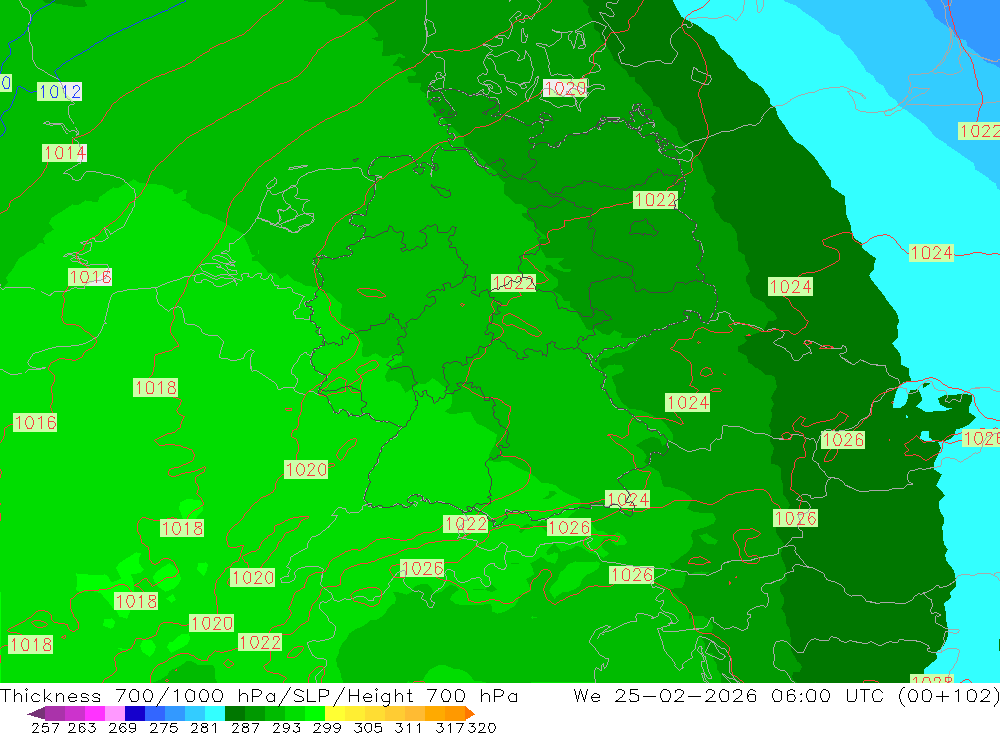Click the legend value 299
This screenshot has width=1000, height=733.
tap(327, 728)
